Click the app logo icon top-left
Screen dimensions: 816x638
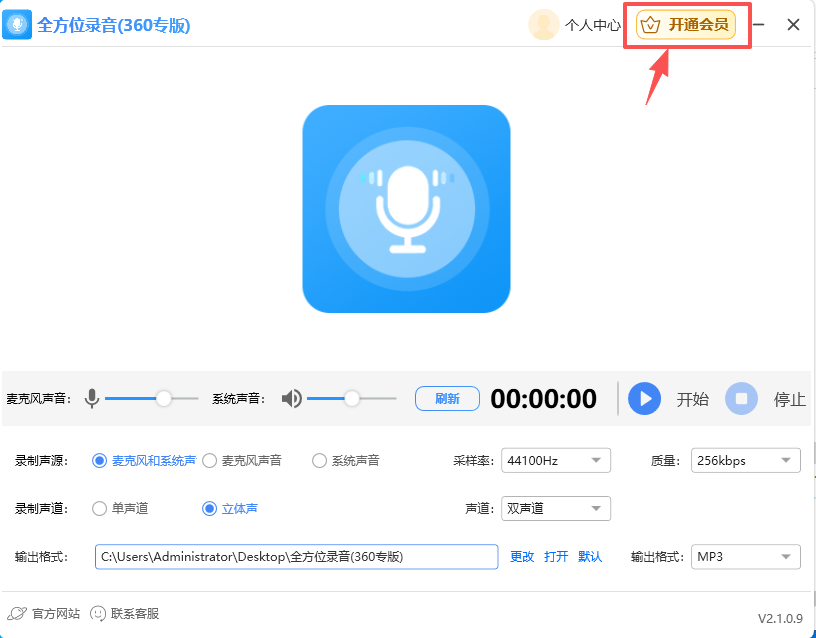click(17, 24)
